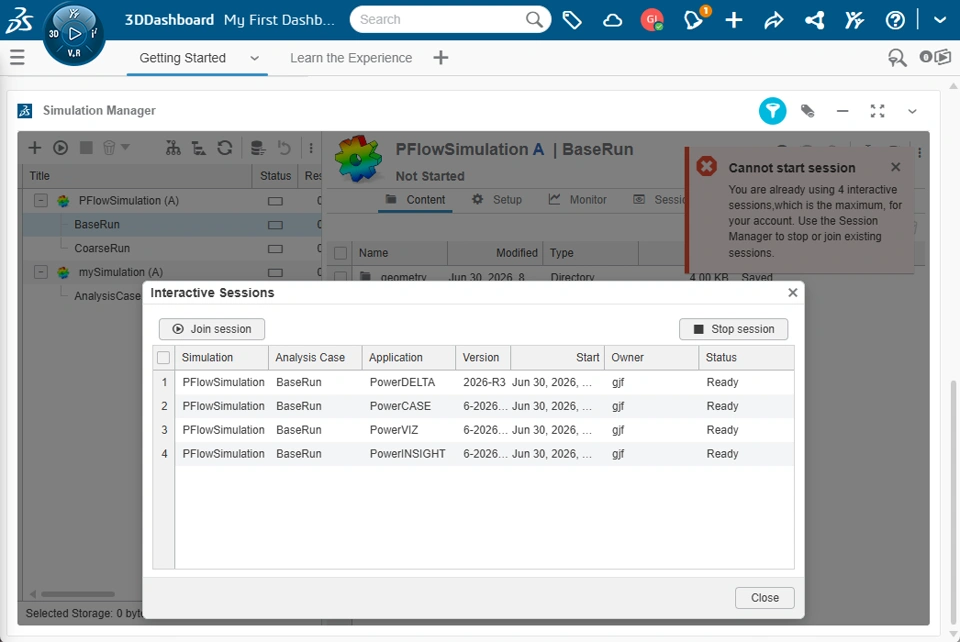The image size is (960, 642).
Task: Collapse the mySimulation (A) tree node
Action: [40, 272]
